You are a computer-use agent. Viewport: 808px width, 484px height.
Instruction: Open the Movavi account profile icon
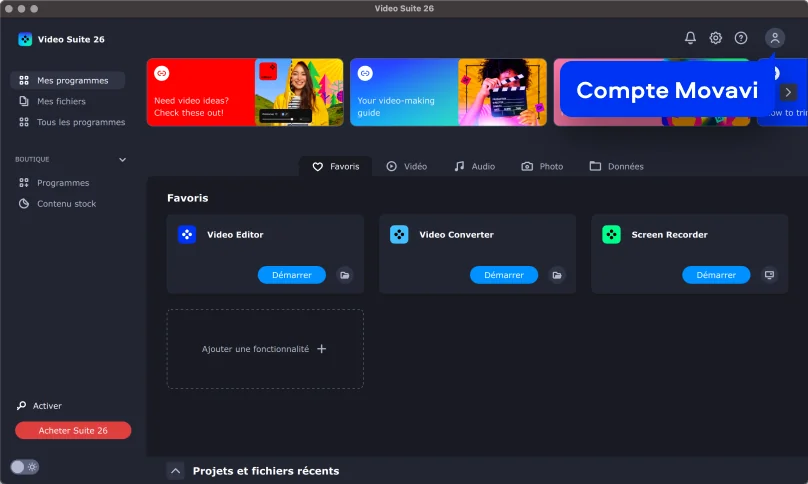click(775, 38)
